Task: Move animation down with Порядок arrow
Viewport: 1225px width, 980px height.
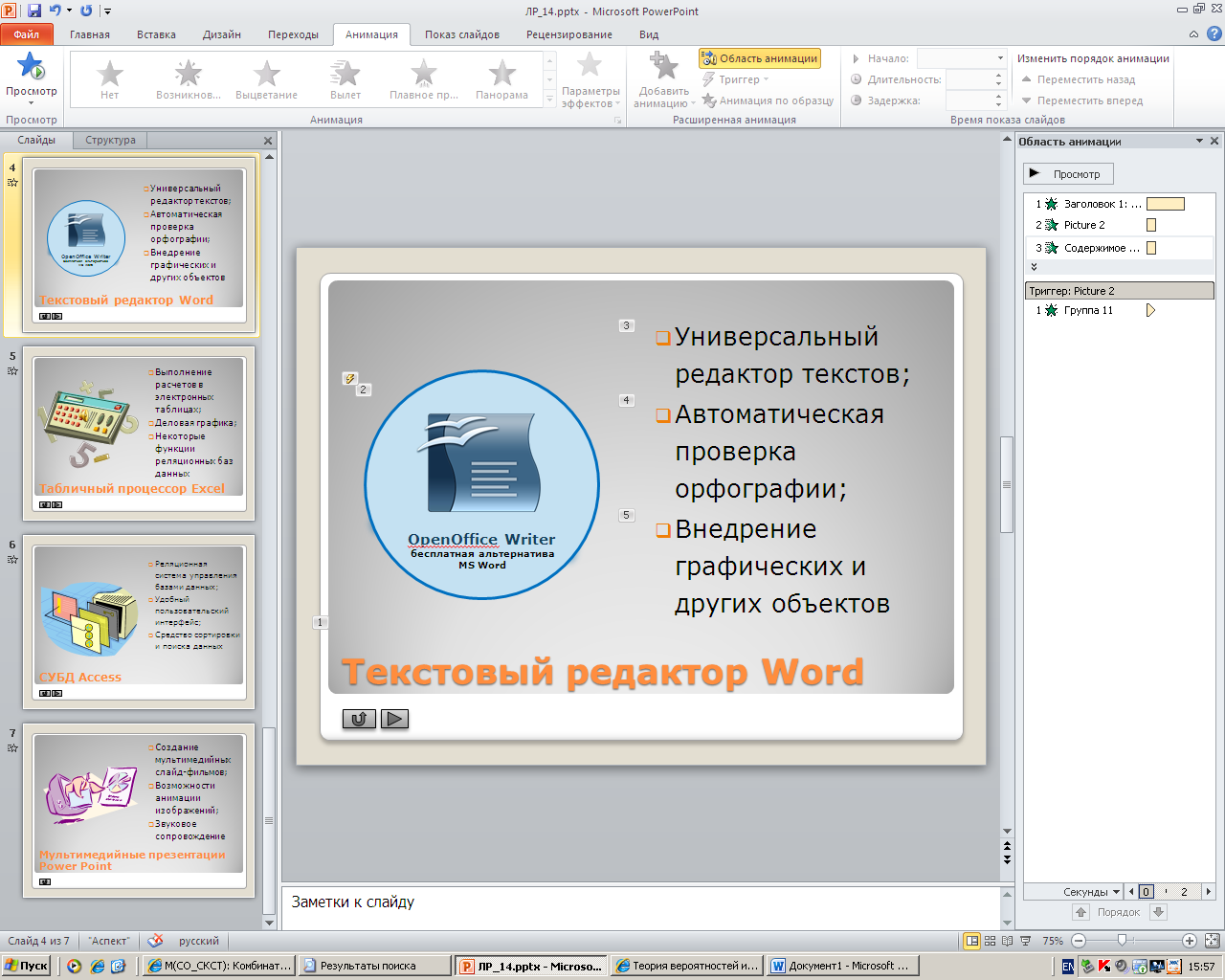Action: tap(1158, 912)
